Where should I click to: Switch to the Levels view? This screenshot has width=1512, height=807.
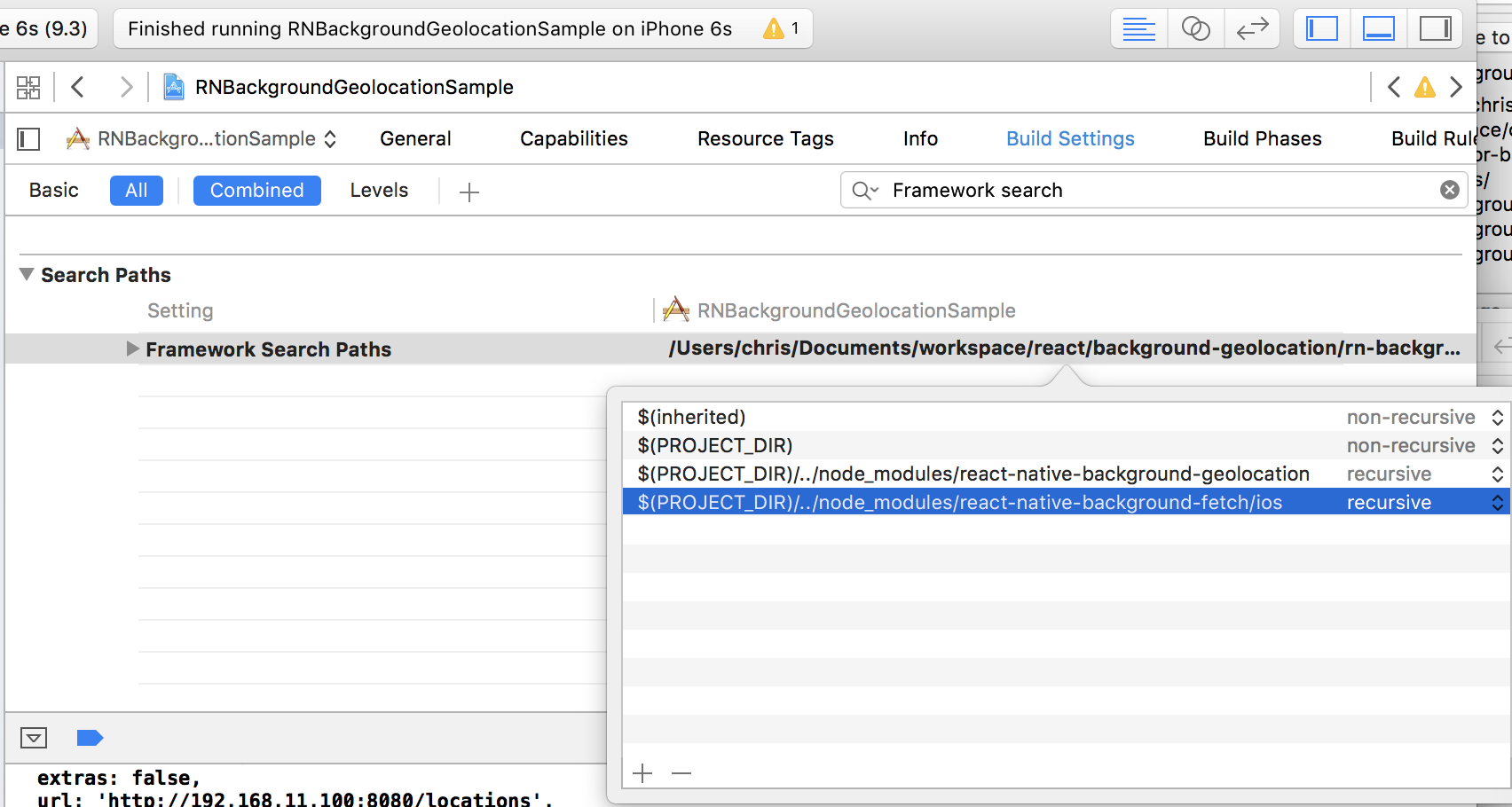pos(379,191)
